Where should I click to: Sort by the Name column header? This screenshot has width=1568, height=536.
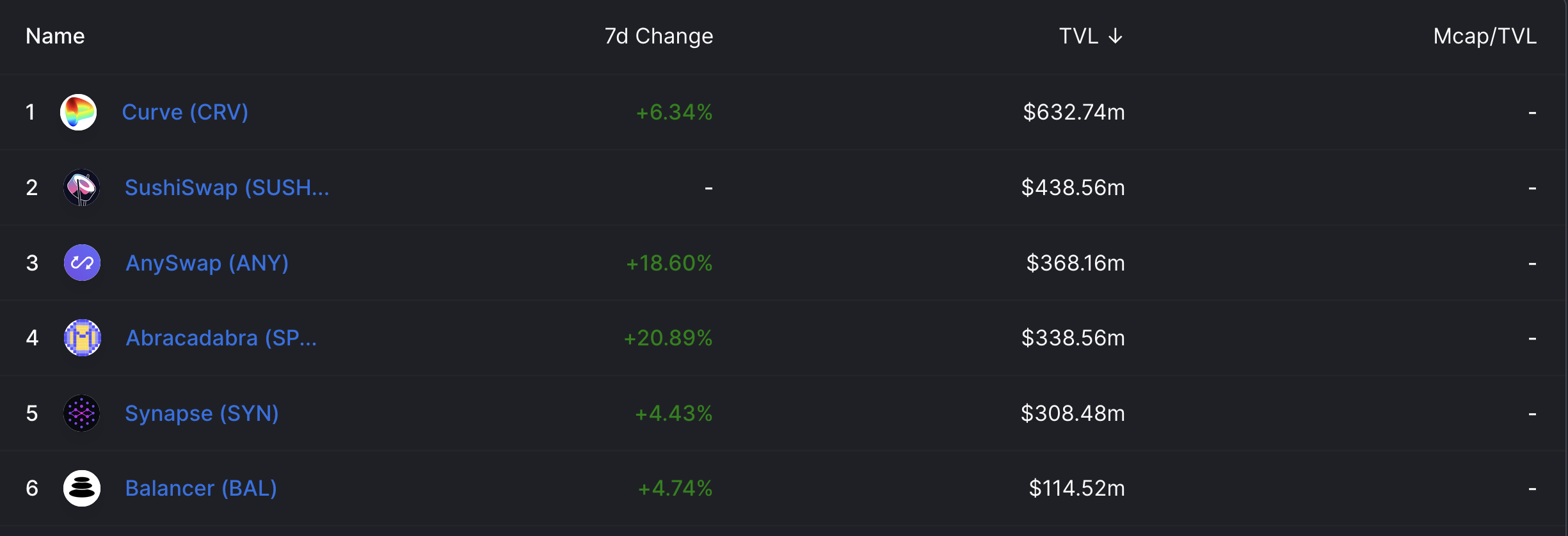coord(55,36)
